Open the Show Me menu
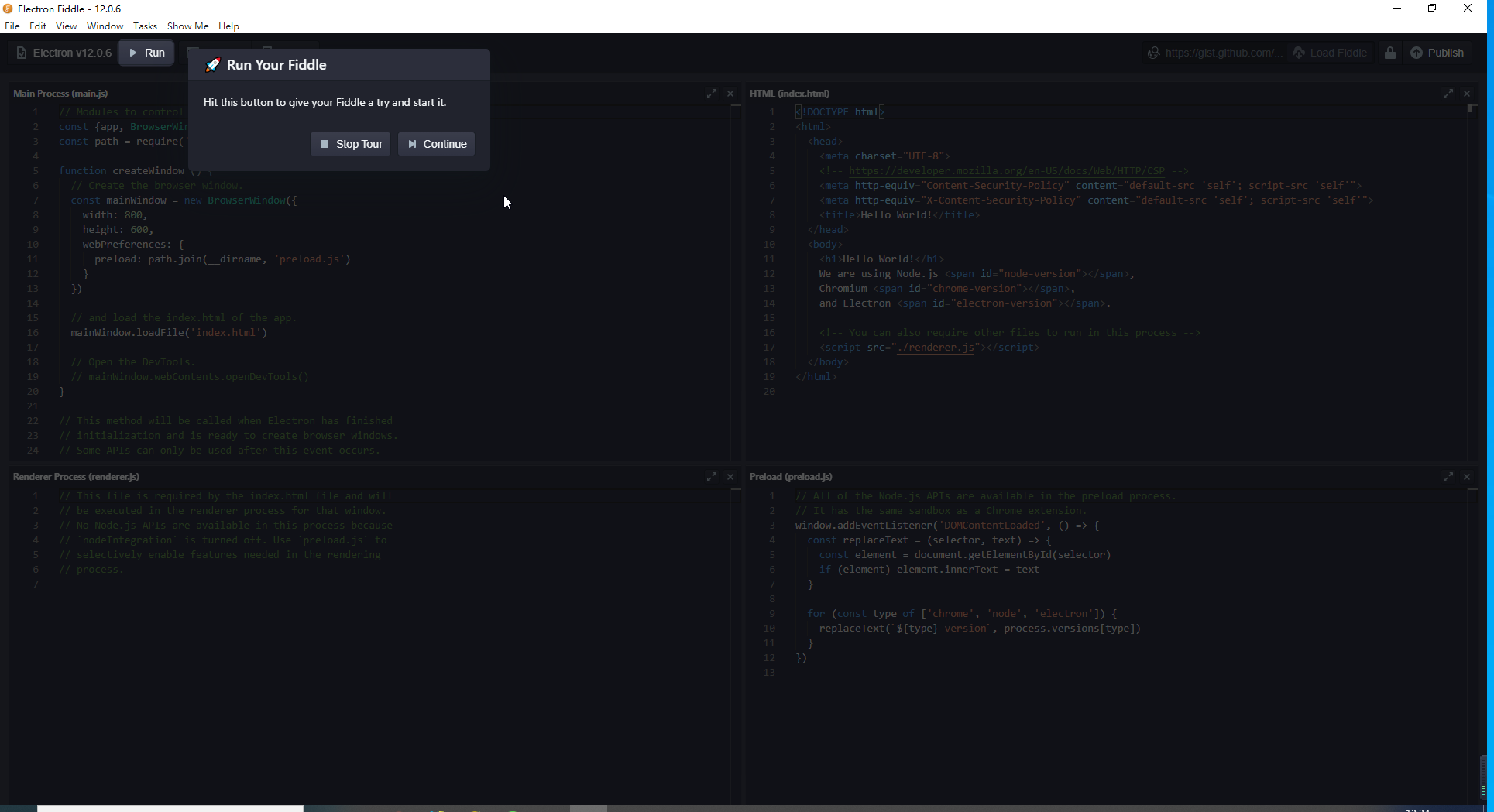 coord(187,26)
